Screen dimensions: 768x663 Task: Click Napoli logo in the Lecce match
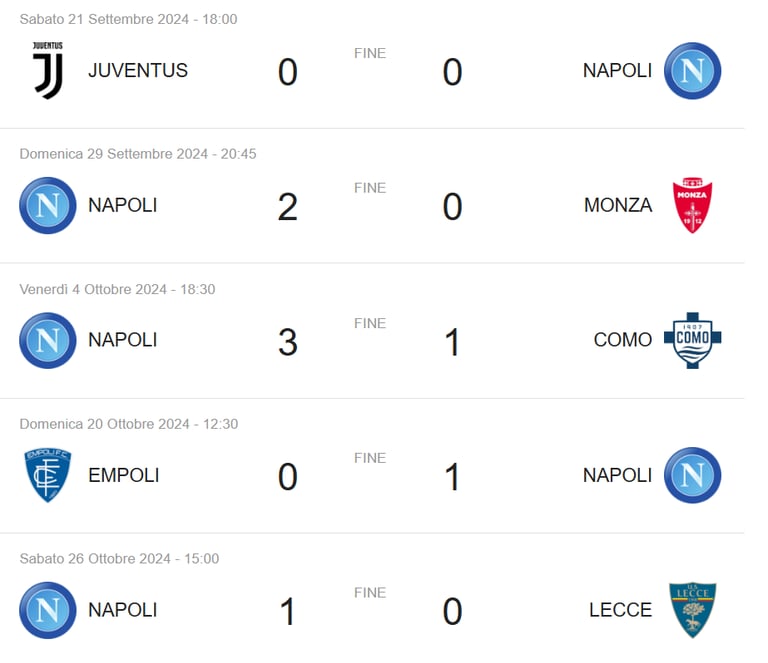point(48,610)
